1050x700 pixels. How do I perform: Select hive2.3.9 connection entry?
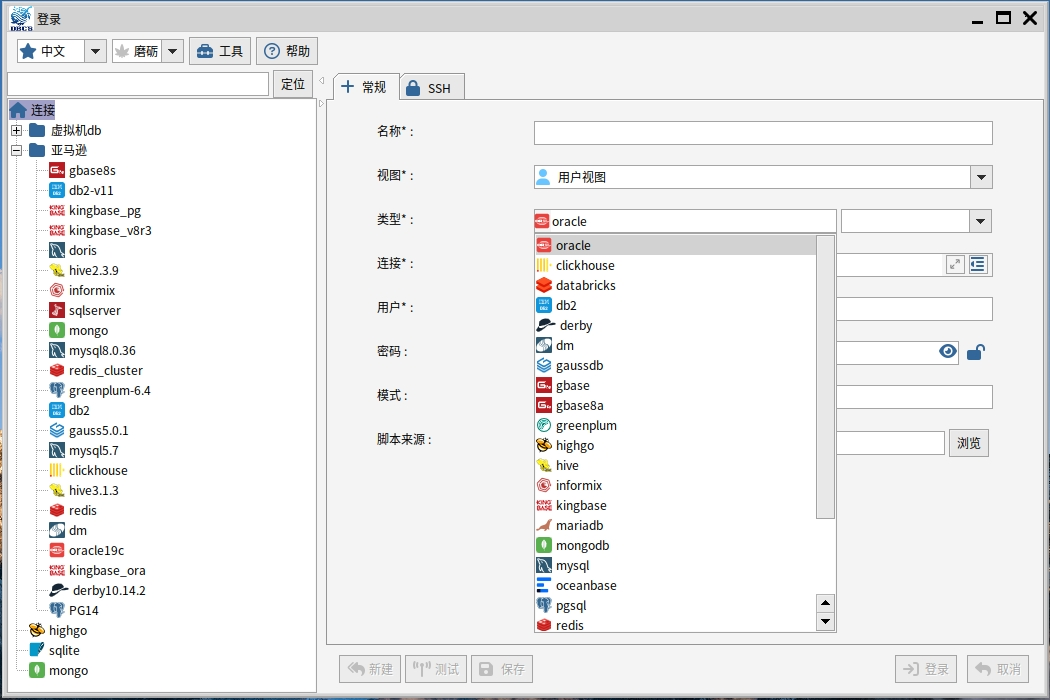point(84,271)
